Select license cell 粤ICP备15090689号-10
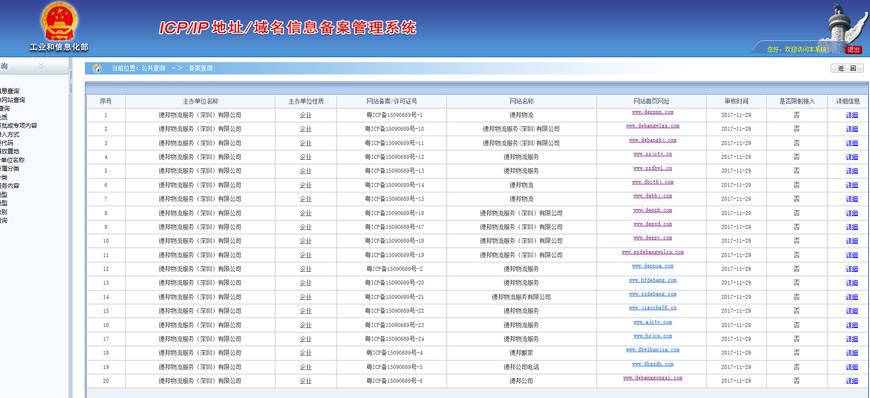Image resolution: width=870 pixels, height=398 pixels. pyautogui.click(x=394, y=129)
